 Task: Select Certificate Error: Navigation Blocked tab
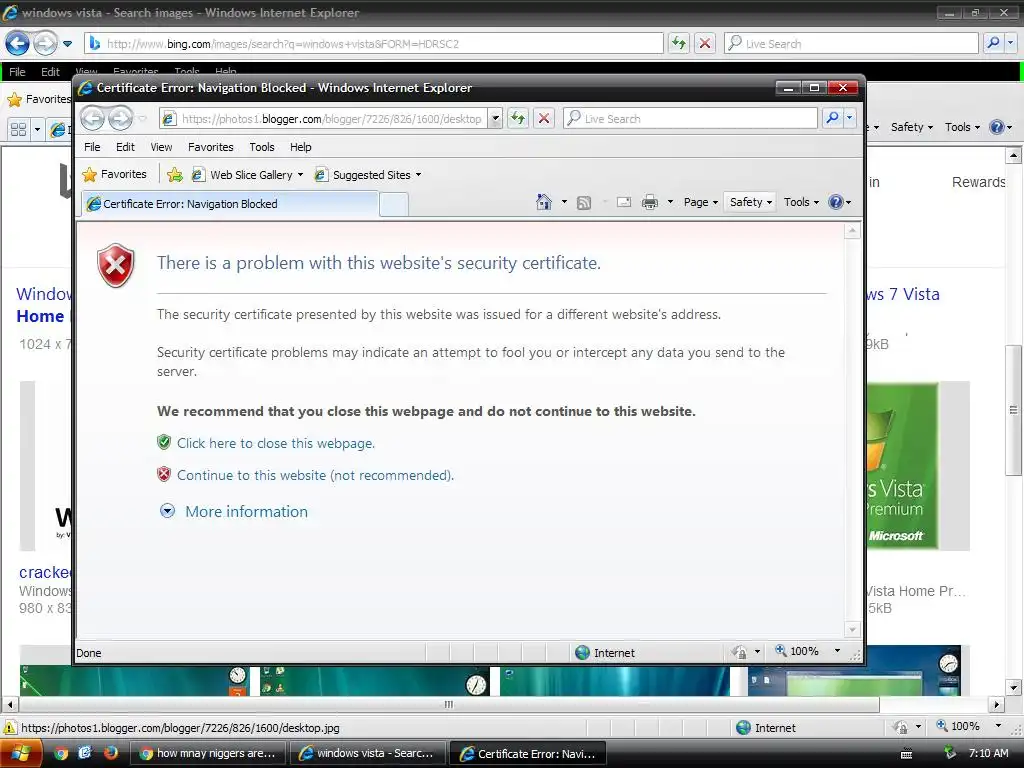coord(230,204)
